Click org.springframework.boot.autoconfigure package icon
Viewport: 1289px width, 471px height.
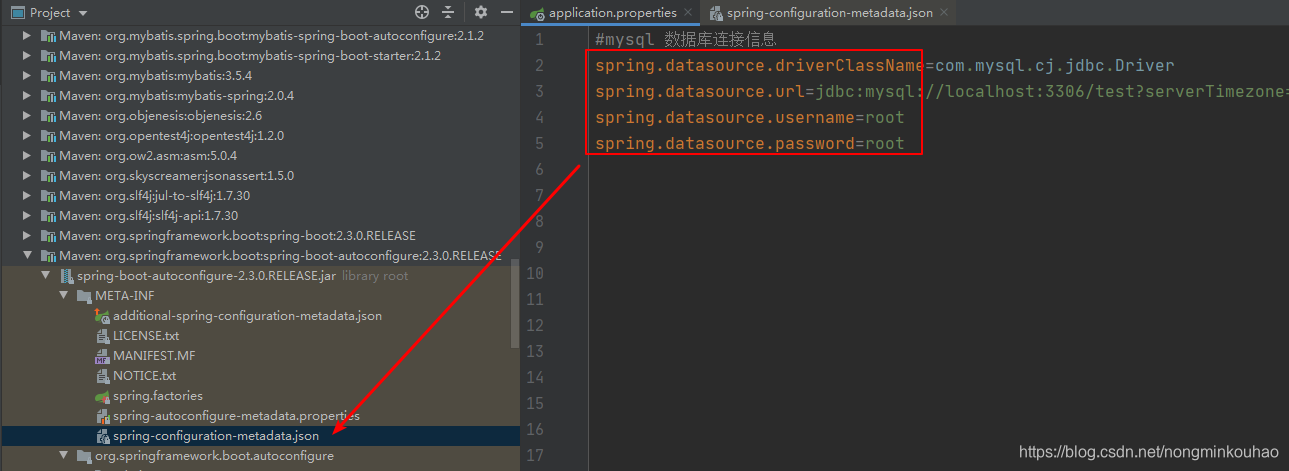click(84, 455)
